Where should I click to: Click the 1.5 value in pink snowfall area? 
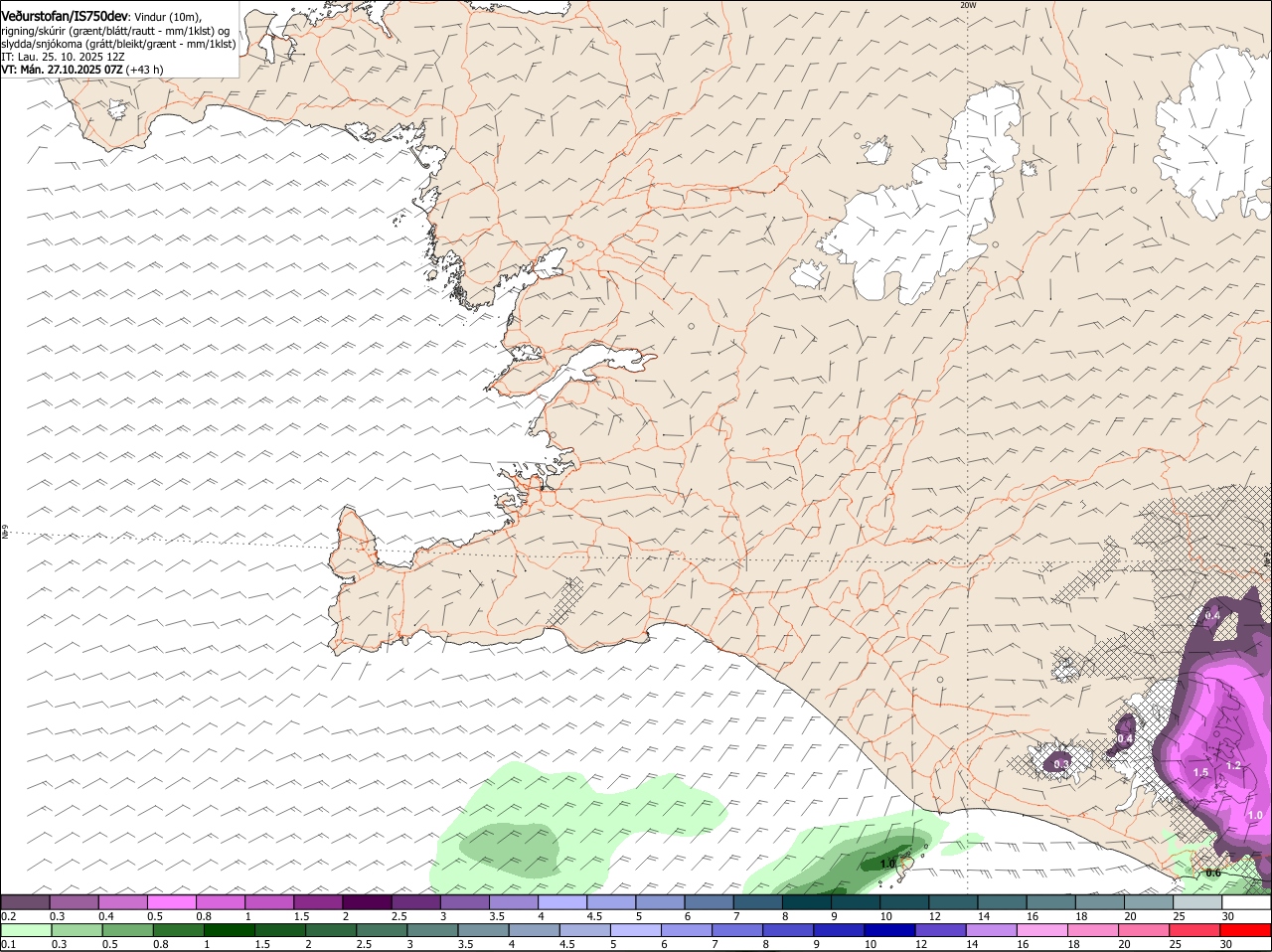[x=1200, y=772]
